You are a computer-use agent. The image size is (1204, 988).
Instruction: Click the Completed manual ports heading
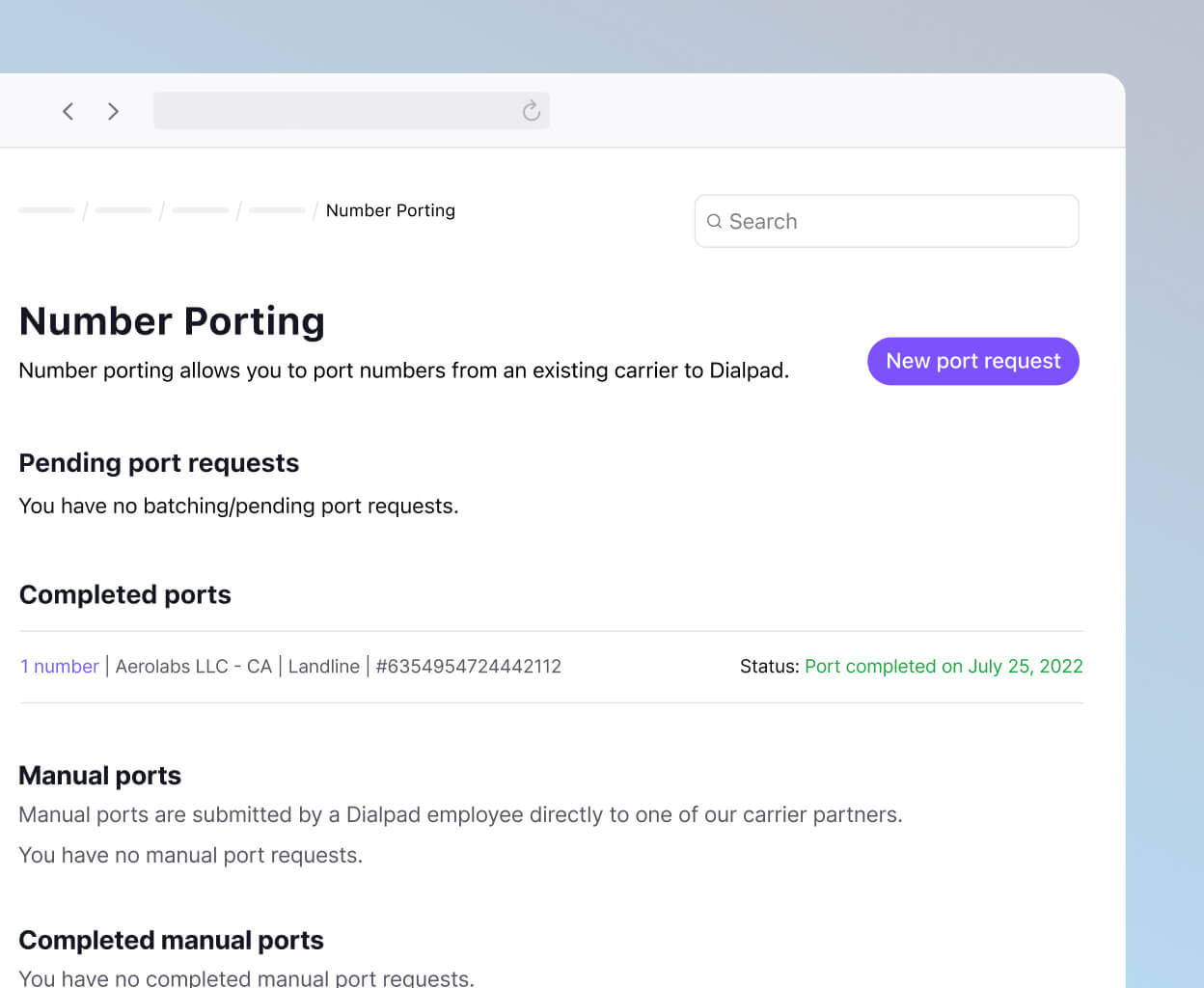tap(171, 940)
